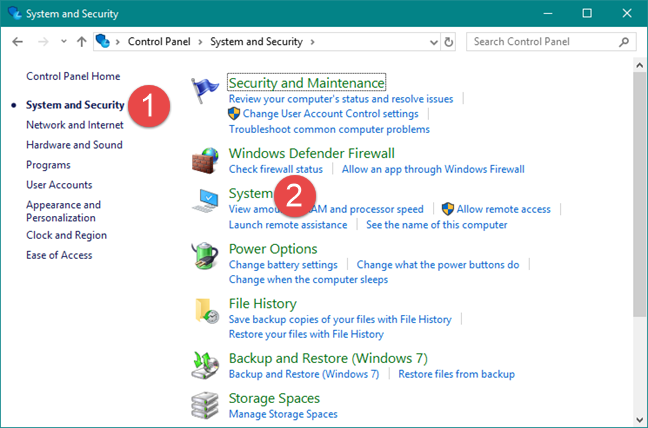Click the Backup and Restore drive icon
The width and height of the screenshot is (648, 428).
coord(205,365)
